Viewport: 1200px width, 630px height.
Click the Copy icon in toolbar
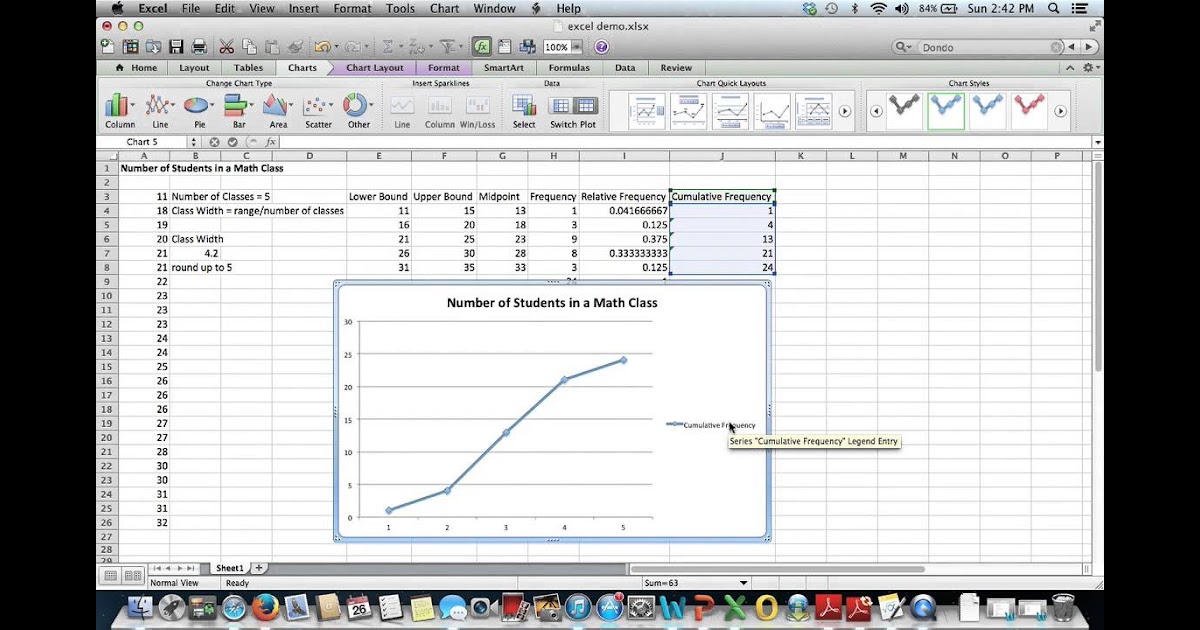point(249,47)
